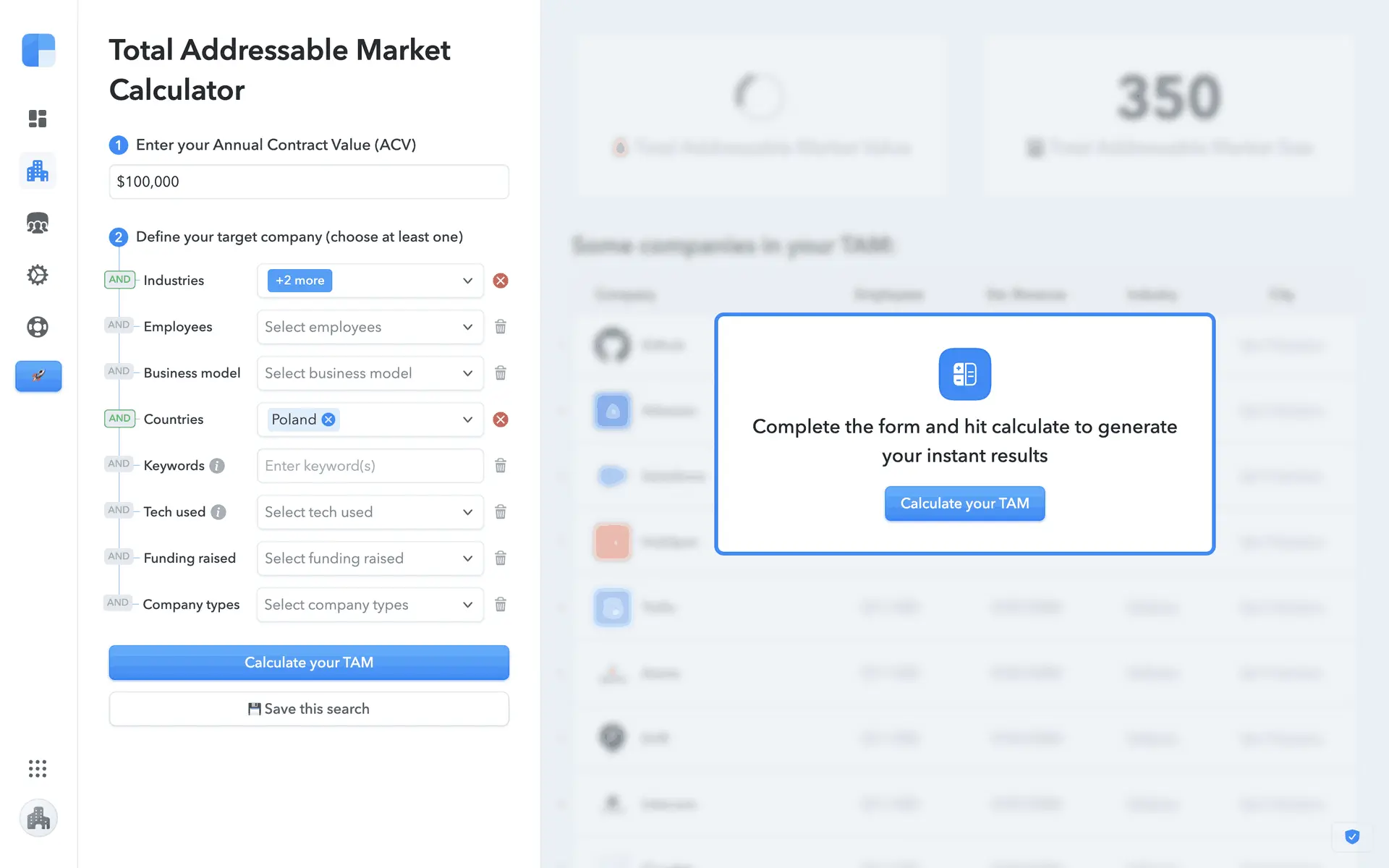Click the info icon beside Keywords
This screenshot has width=1389, height=868.
217,466
